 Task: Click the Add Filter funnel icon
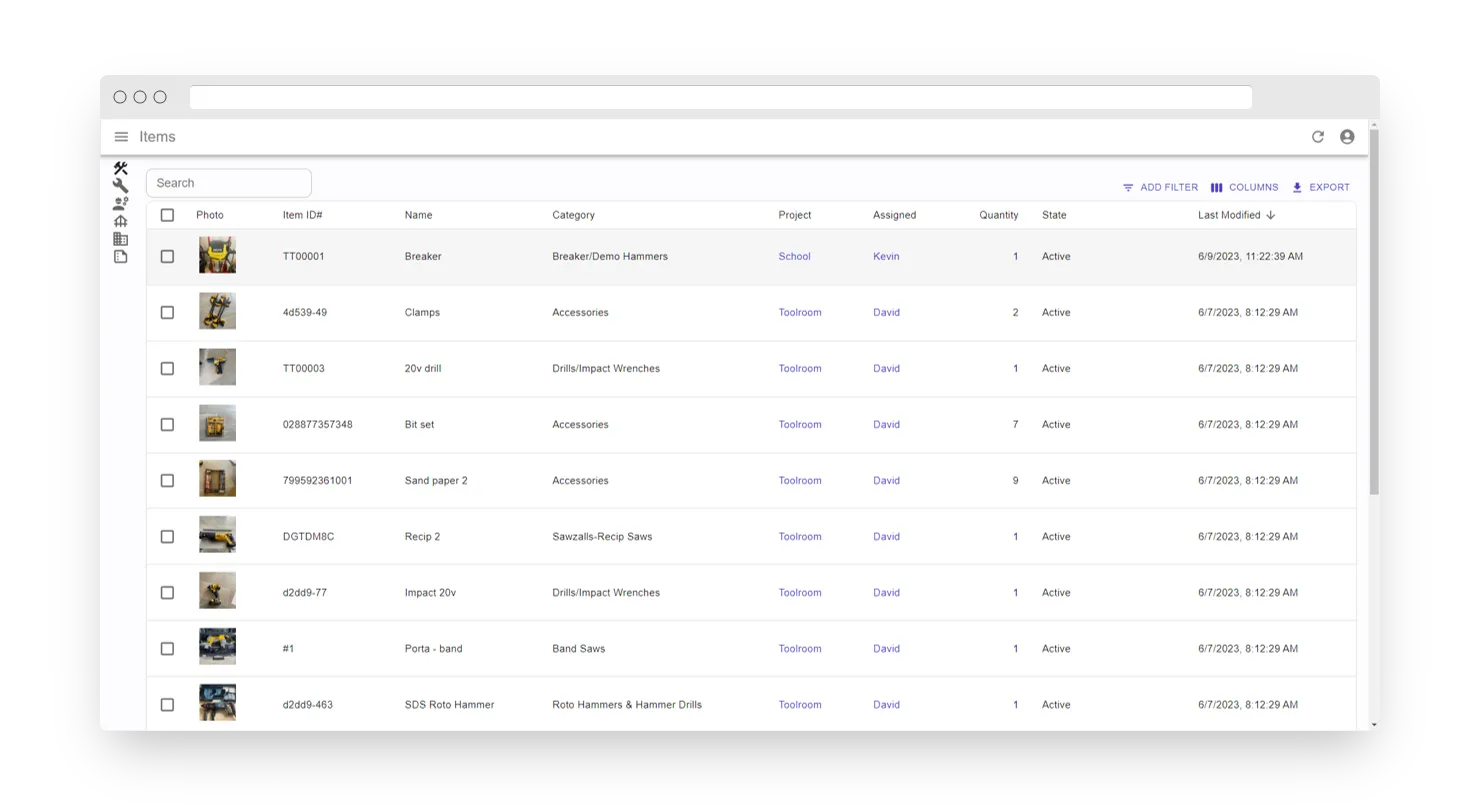click(x=1128, y=187)
